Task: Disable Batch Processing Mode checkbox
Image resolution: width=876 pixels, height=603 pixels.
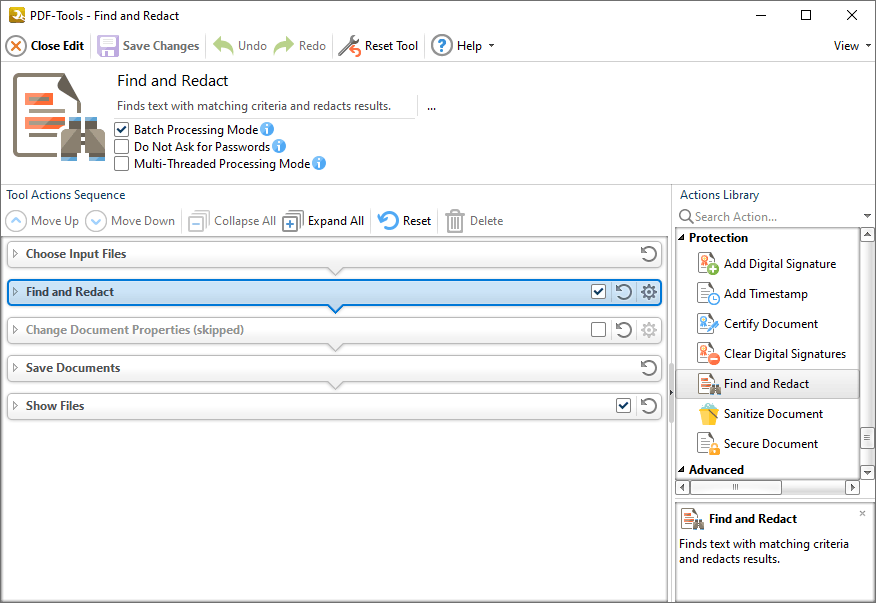Action: (122, 130)
